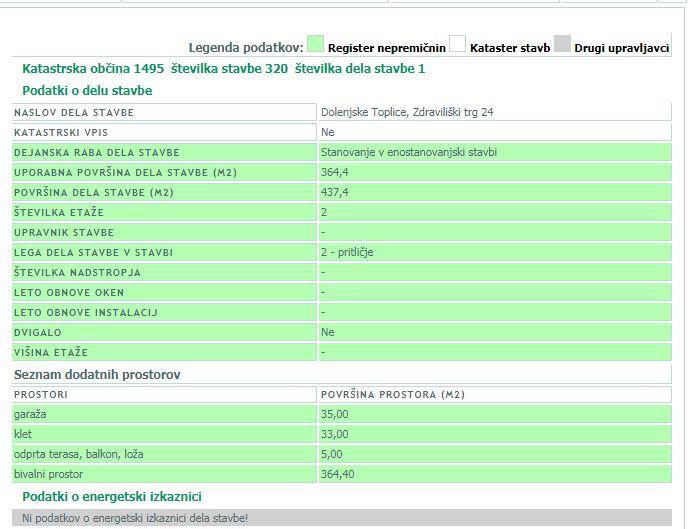Click the 'Ne' value for Katastrski vpis
Screen dimensions: 688x529
(327, 132)
